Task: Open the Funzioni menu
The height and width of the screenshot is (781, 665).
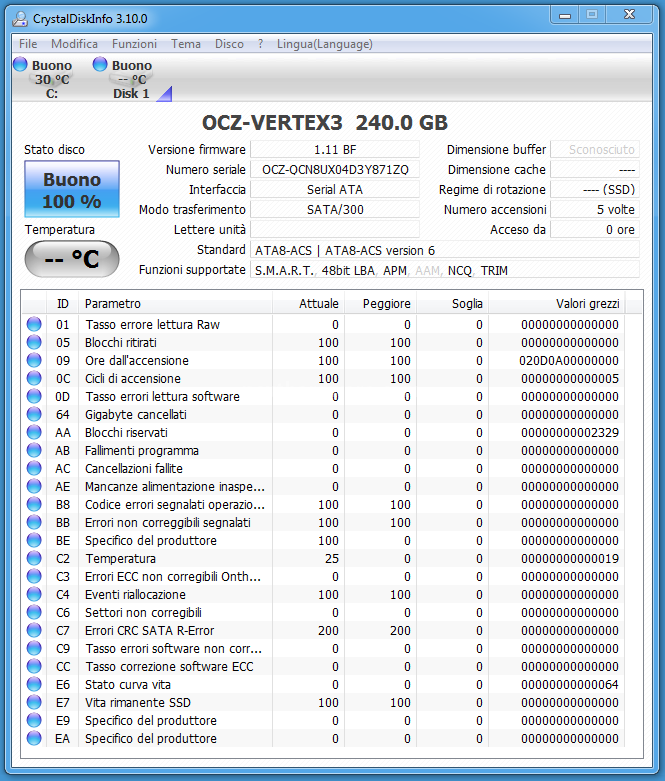Action: point(134,44)
